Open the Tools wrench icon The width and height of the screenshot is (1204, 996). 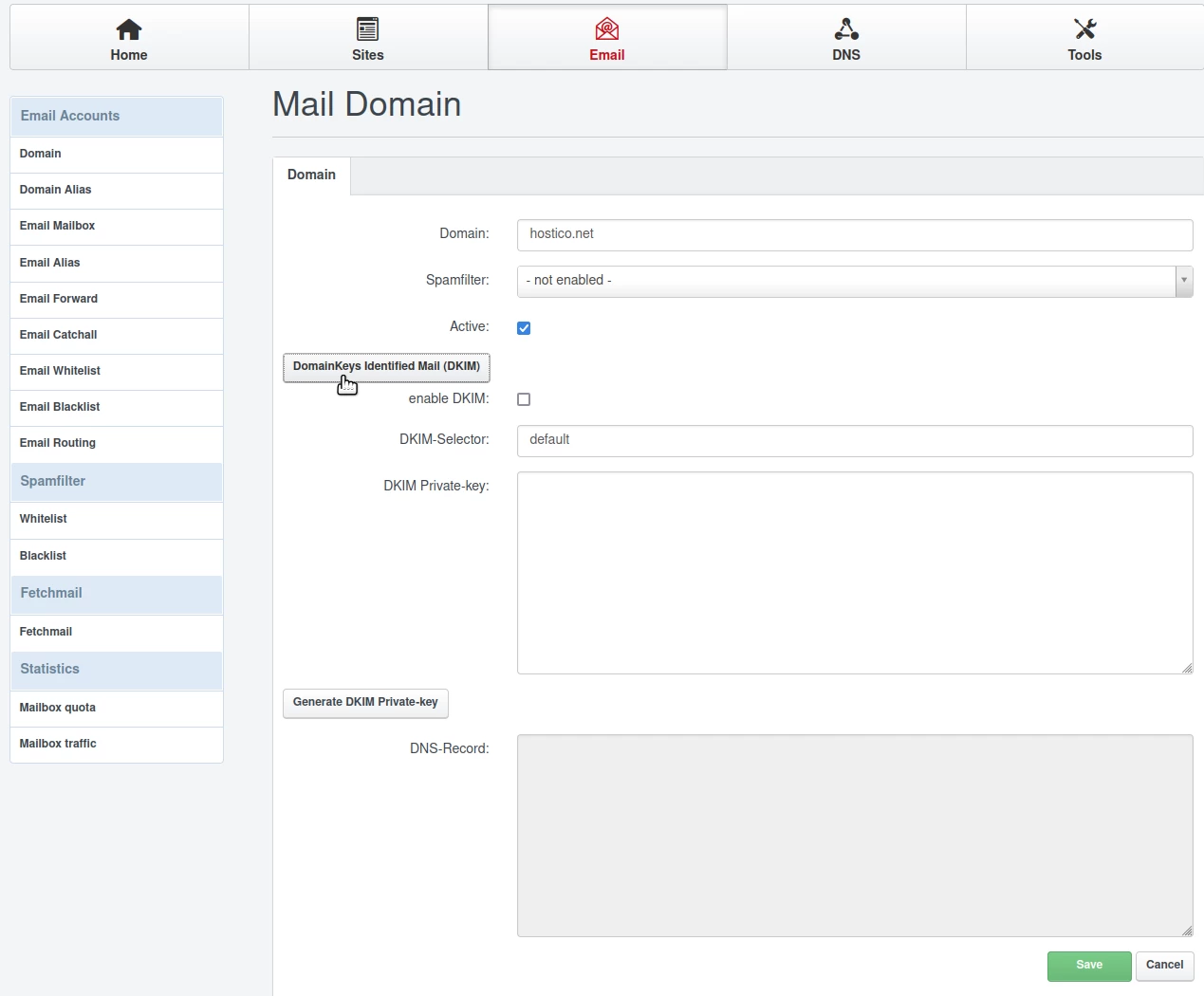(x=1084, y=29)
